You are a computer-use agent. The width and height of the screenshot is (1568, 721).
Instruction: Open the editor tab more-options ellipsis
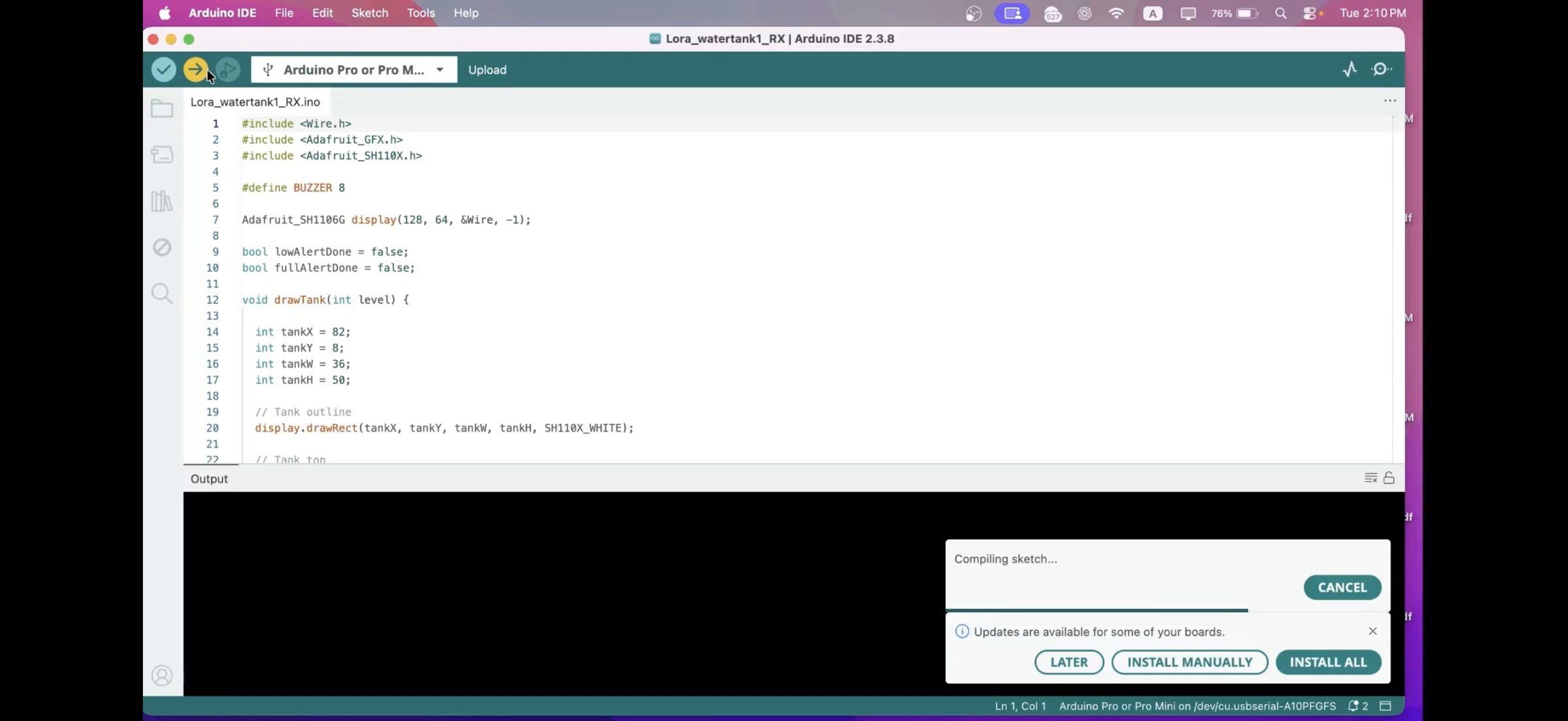(1390, 101)
